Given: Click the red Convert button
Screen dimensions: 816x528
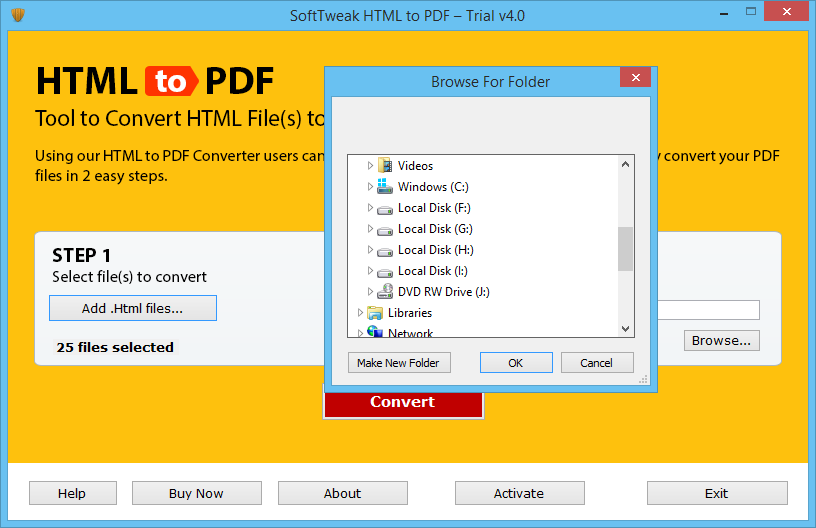Looking at the screenshot, I should pos(403,404).
